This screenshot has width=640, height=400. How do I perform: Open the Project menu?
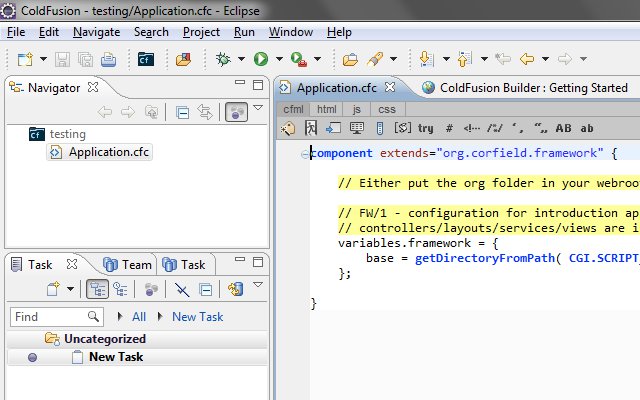pos(201,32)
